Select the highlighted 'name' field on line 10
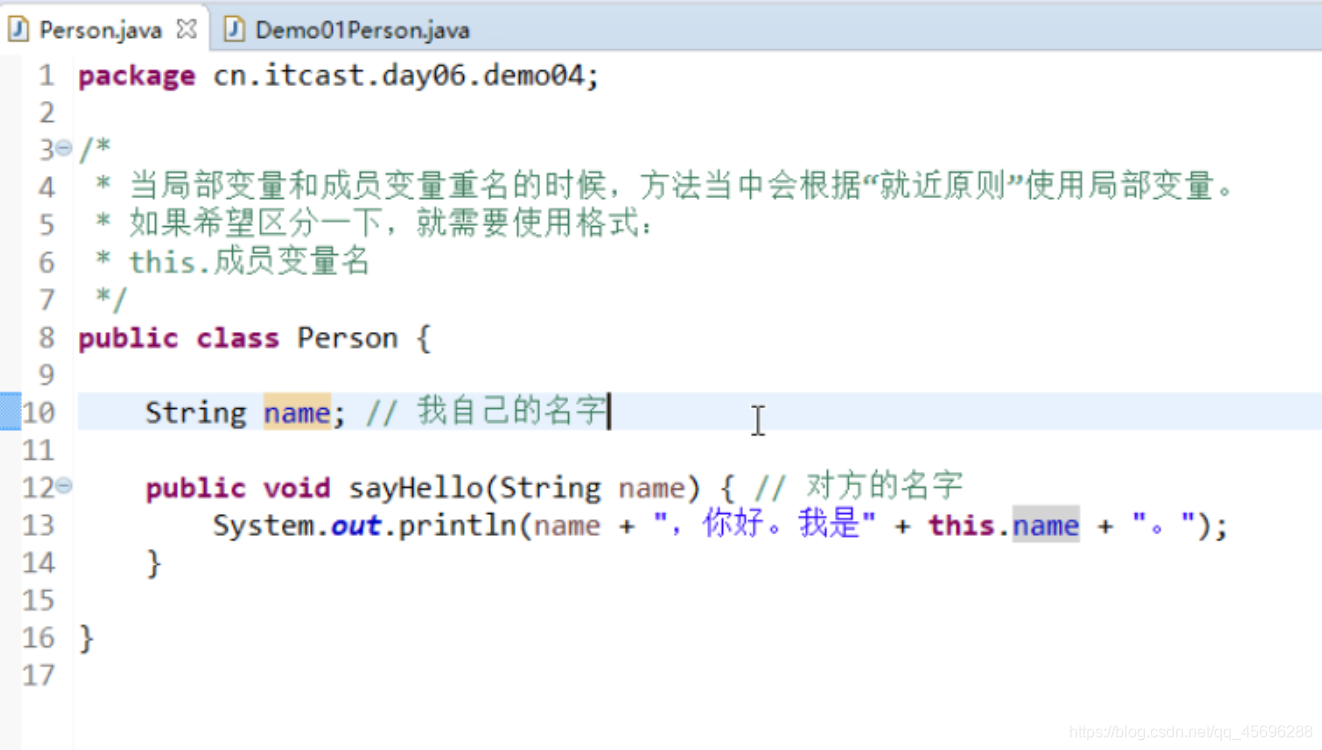The image size is (1322, 750). point(297,412)
